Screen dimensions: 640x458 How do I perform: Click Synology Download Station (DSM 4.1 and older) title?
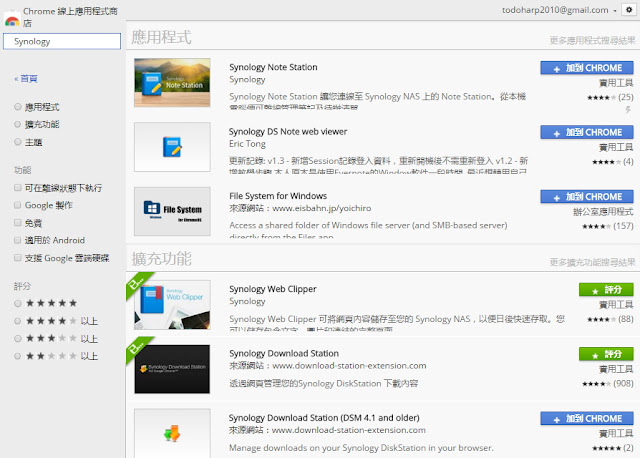pyautogui.click(x=324, y=418)
